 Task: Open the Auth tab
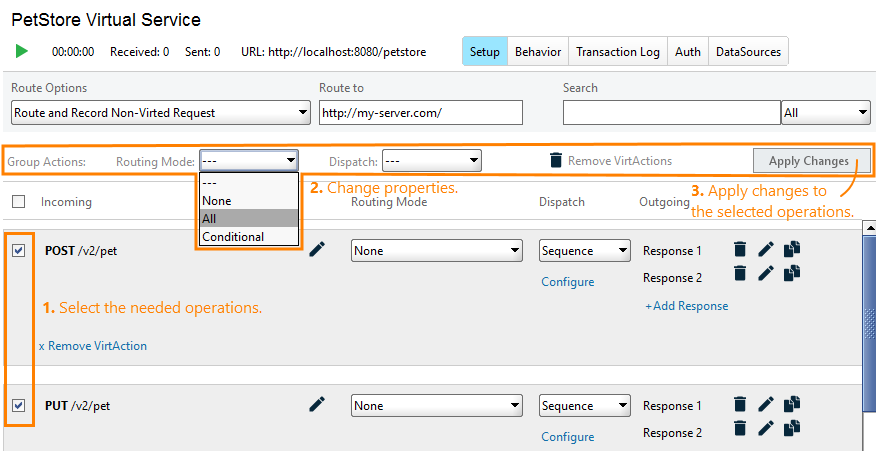[x=688, y=51]
